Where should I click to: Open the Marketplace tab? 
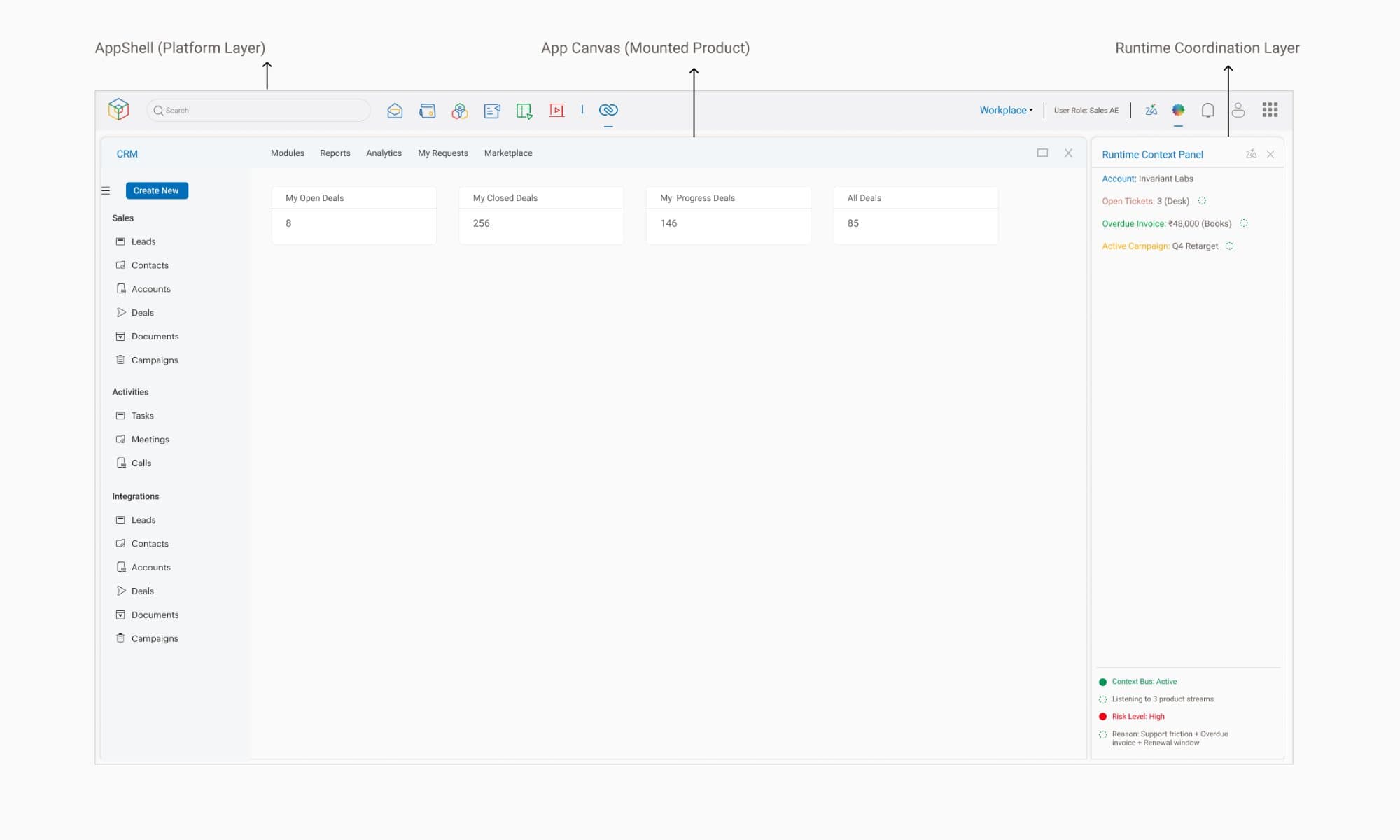pos(508,153)
